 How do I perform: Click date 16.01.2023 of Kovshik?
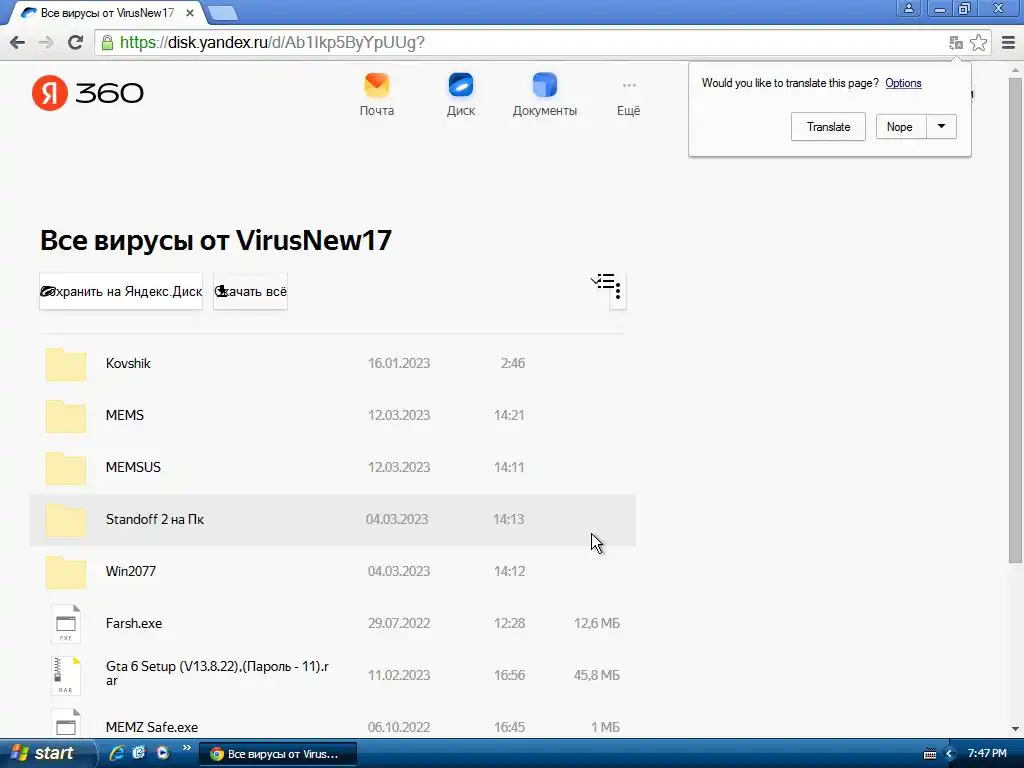click(x=399, y=363)
